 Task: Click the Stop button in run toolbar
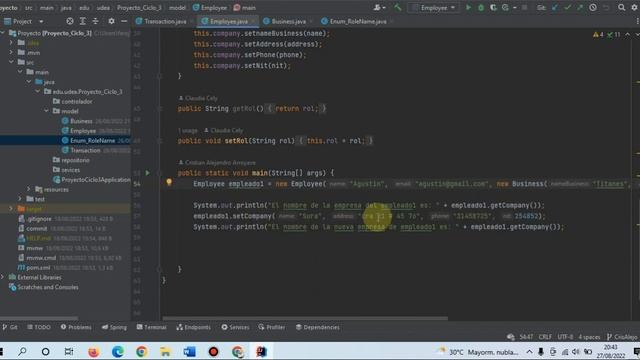coord(524,7)
